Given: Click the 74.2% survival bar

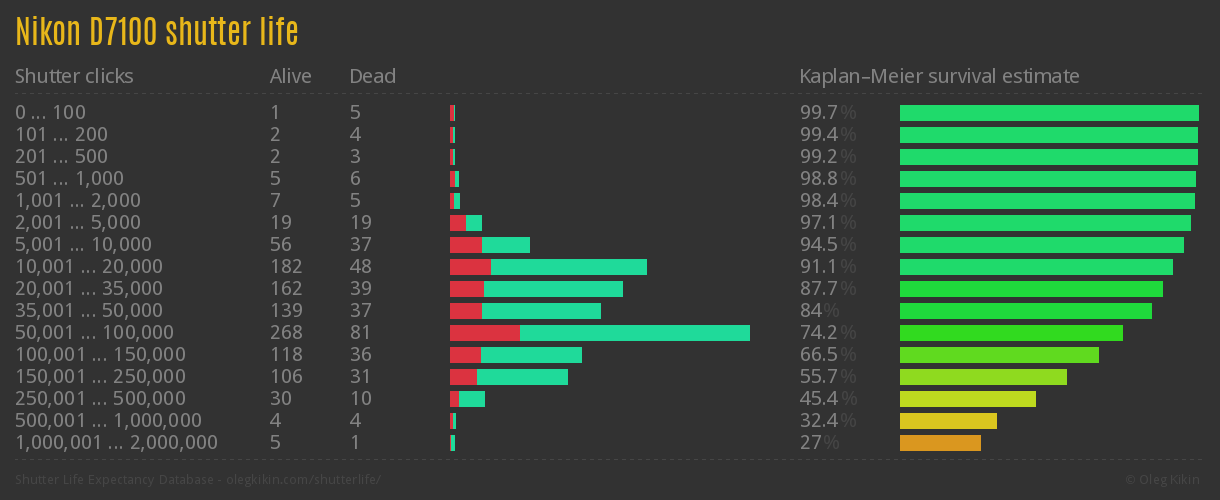Looking at the screenshot, I should 1011,333.
